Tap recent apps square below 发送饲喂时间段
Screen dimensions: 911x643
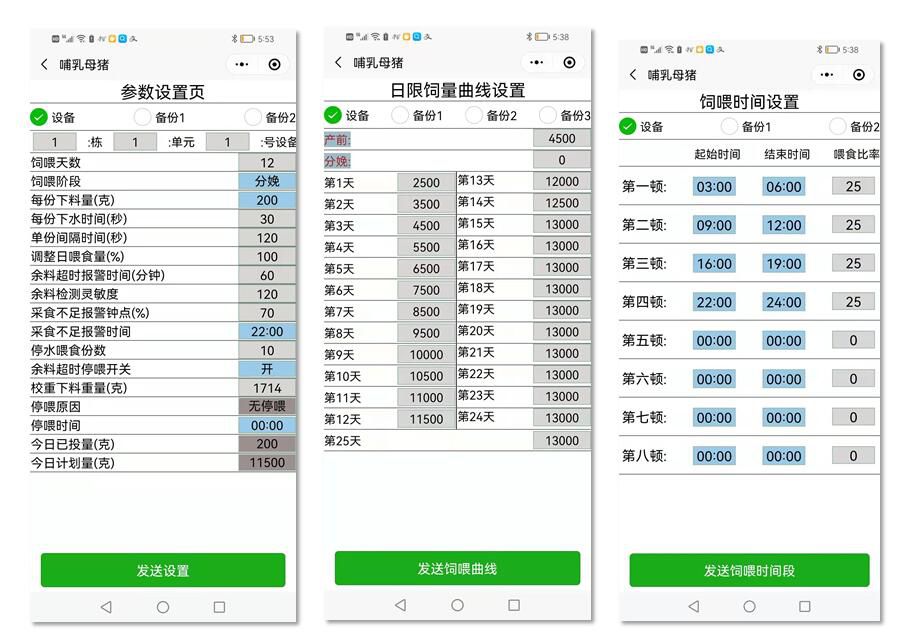click(x=804, y=606)
